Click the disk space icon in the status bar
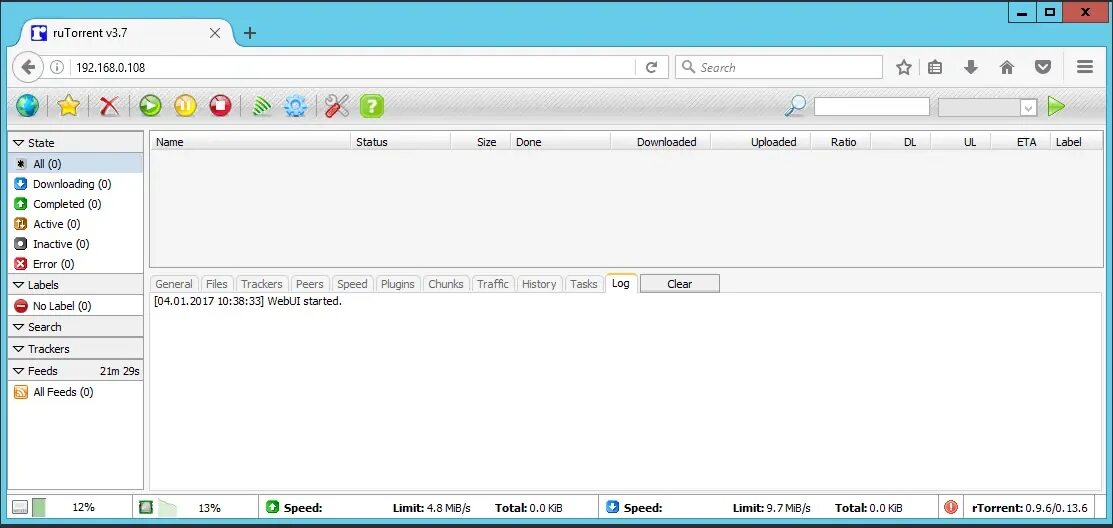The width and height of the screenshot is (1113, 528). pos(20,507)
